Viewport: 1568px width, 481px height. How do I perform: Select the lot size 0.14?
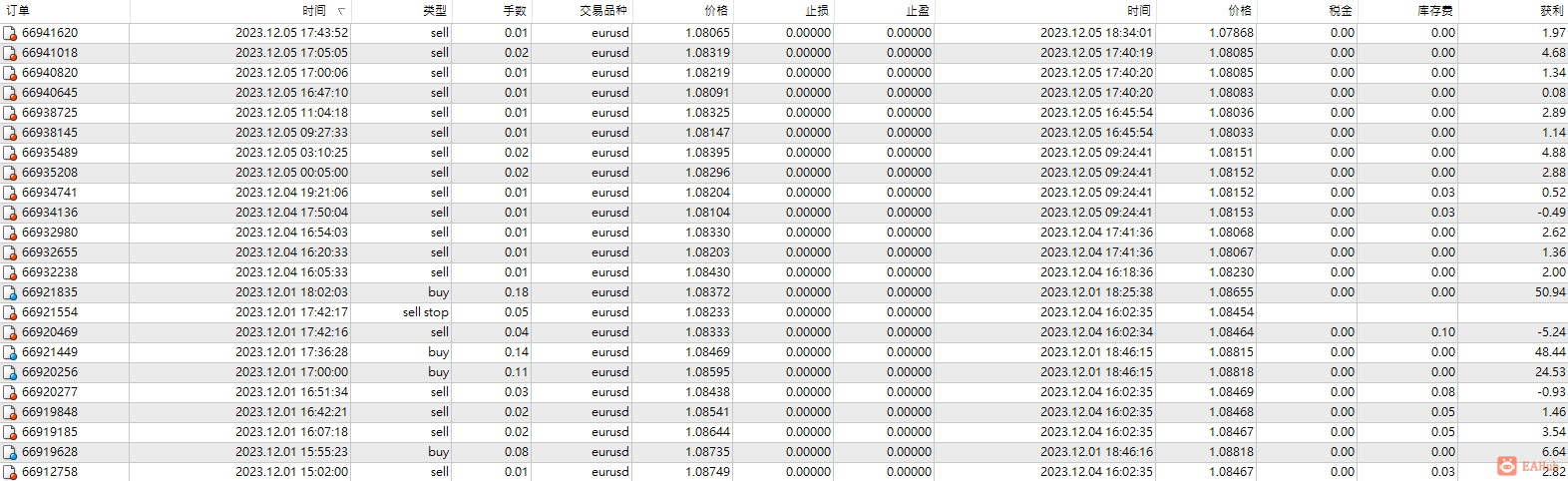point(517,352)
